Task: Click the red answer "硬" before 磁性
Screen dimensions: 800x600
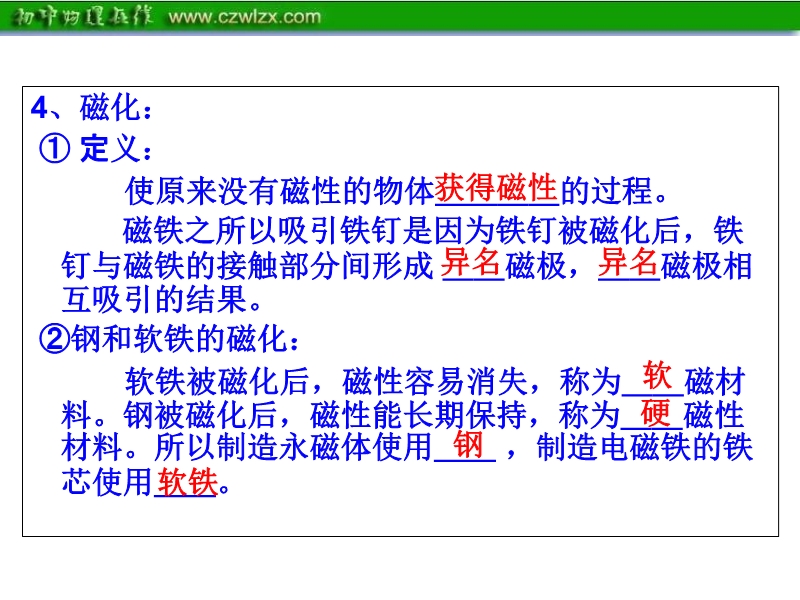Action: coord(655,412)
